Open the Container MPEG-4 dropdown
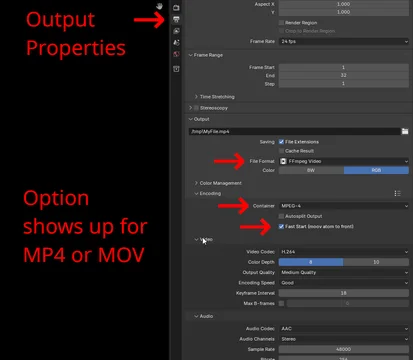 pyautogui.click(x=344, y=206)
